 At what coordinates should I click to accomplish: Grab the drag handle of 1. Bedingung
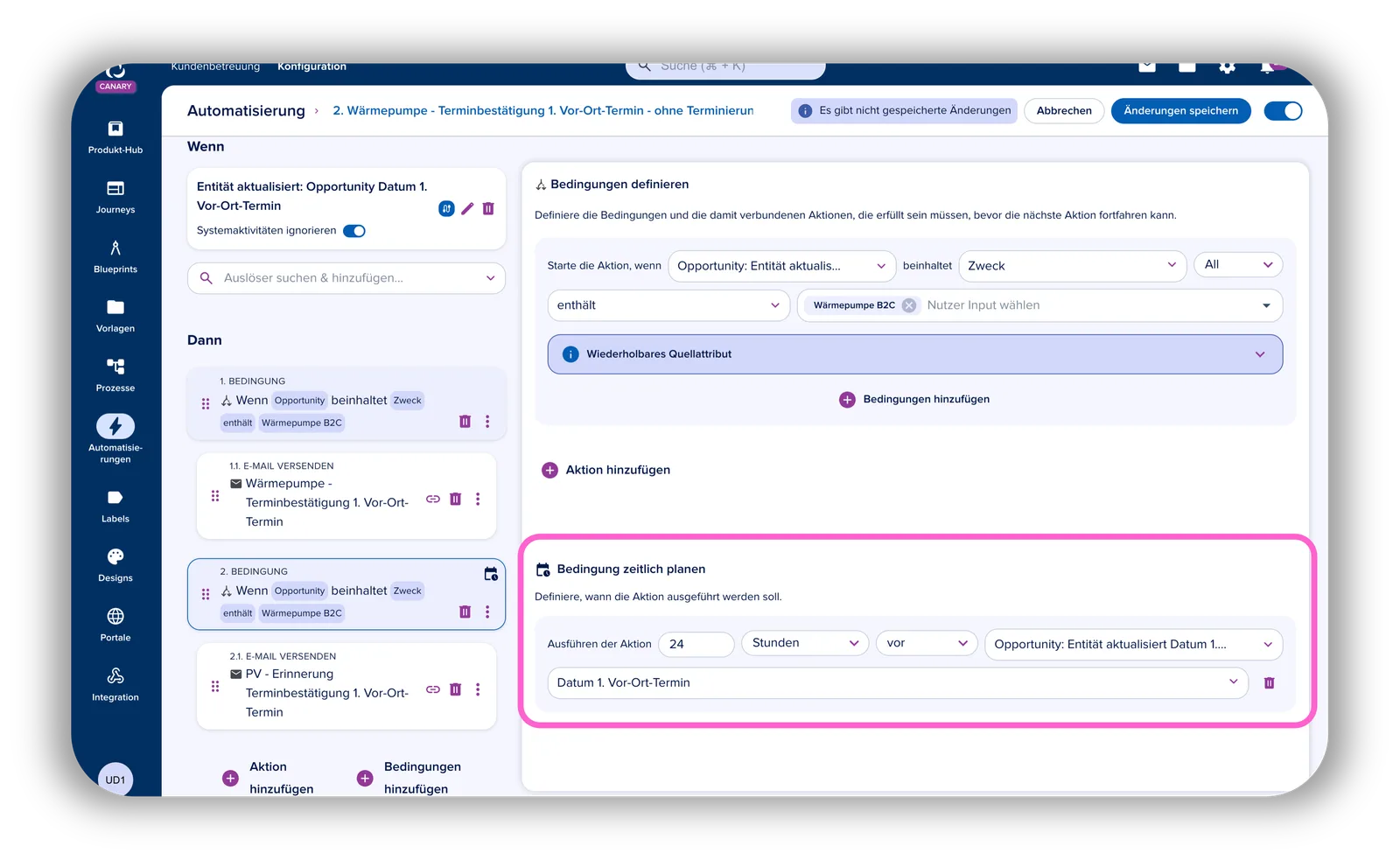coord(206,403)
